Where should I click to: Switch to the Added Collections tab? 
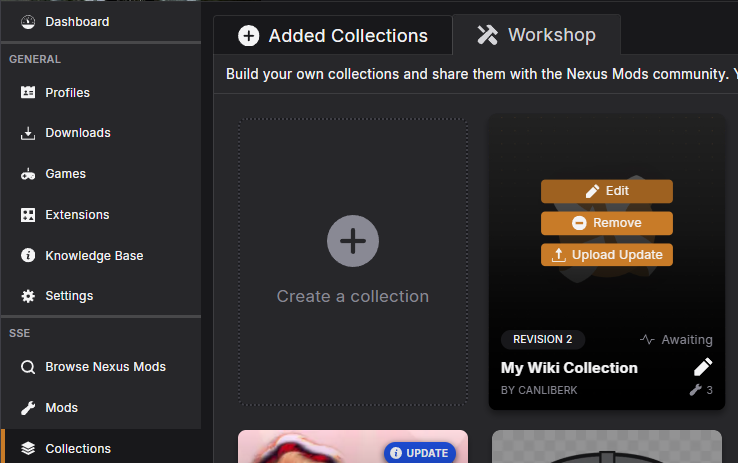tap(333, 36)
